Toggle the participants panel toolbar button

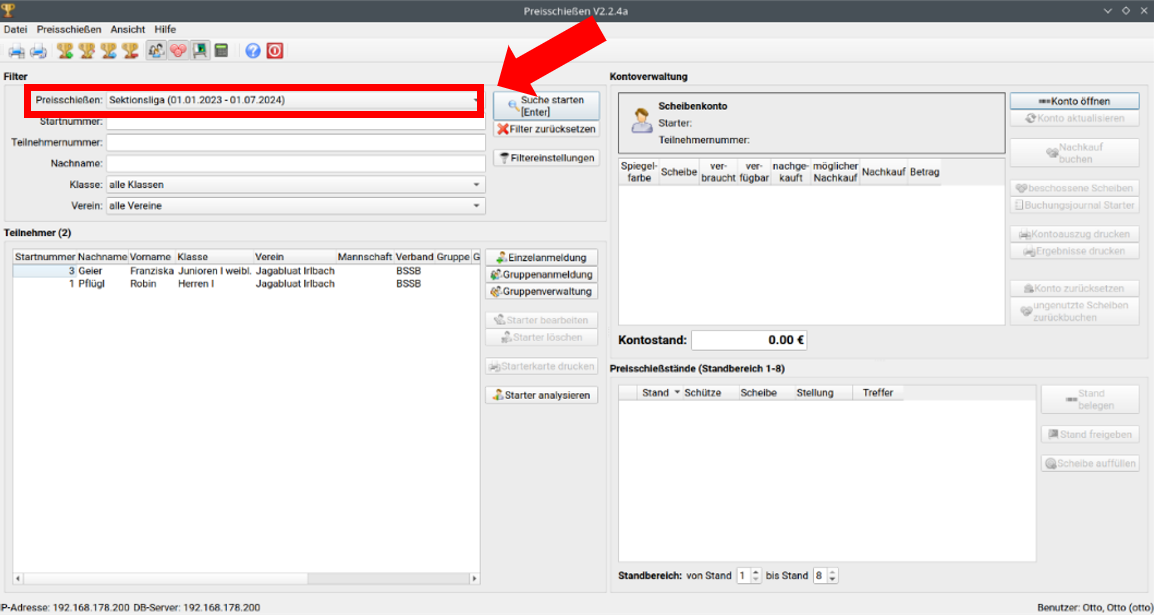(156, 51)
